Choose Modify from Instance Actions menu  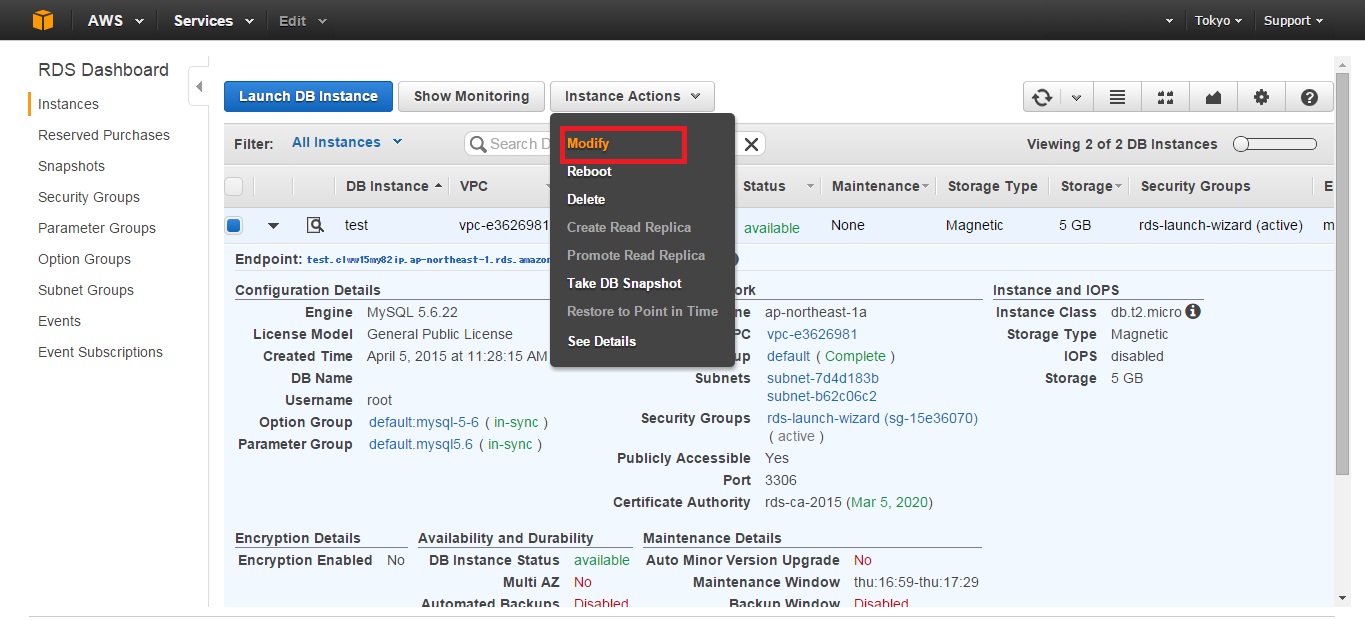pos(588,143)
